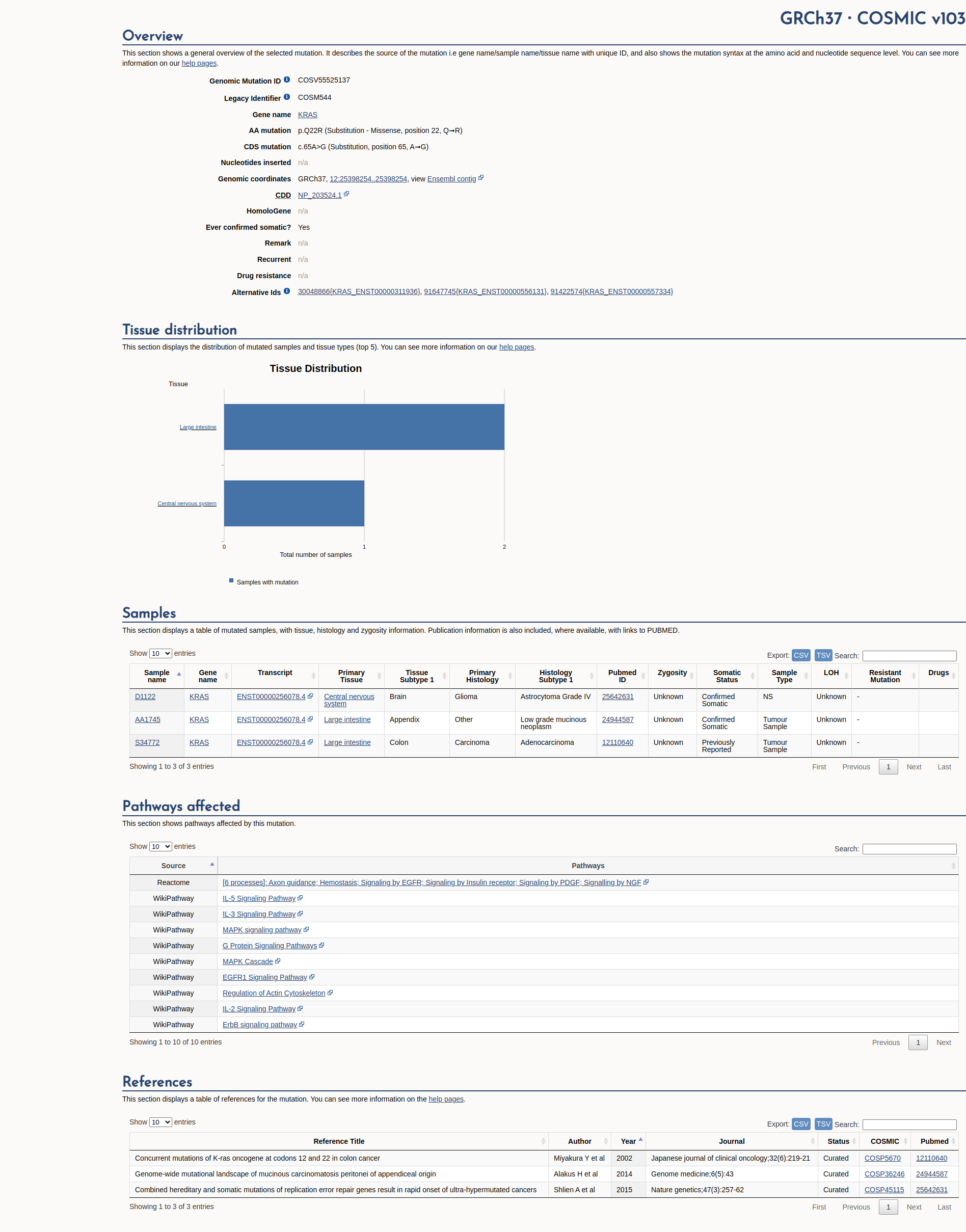
Task: Click the info icon beside Genomic Mutation ID
Action: tap(287, 80)
